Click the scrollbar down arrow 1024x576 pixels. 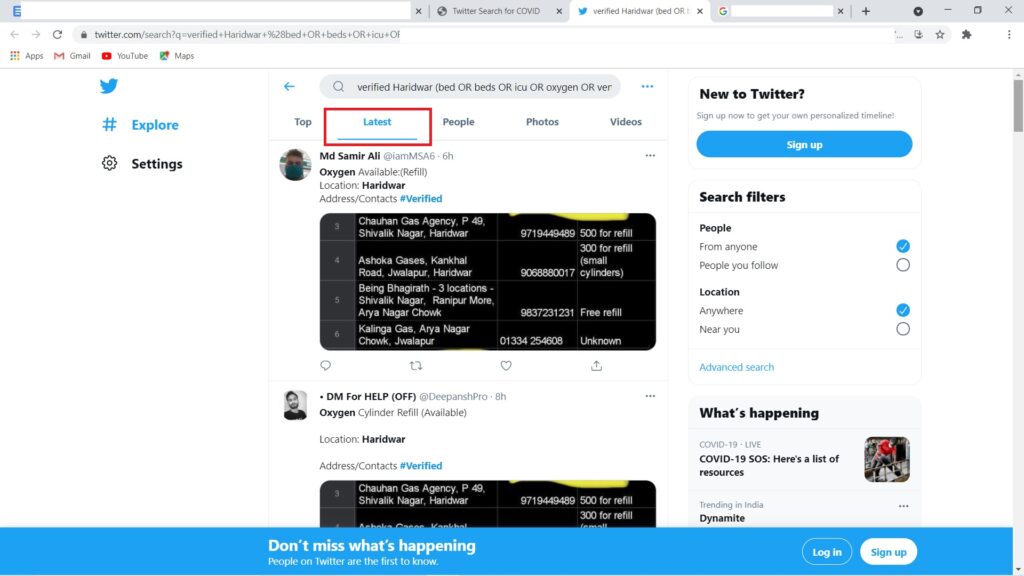1018,569
